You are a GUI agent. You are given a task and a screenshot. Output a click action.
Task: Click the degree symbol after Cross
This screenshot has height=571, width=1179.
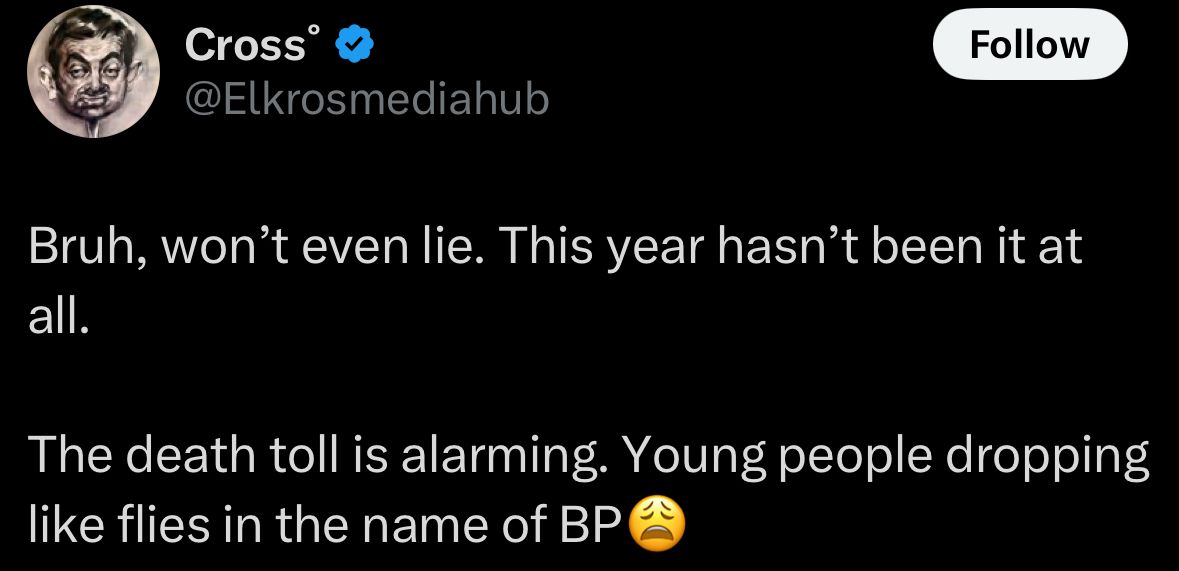(314, 34)
